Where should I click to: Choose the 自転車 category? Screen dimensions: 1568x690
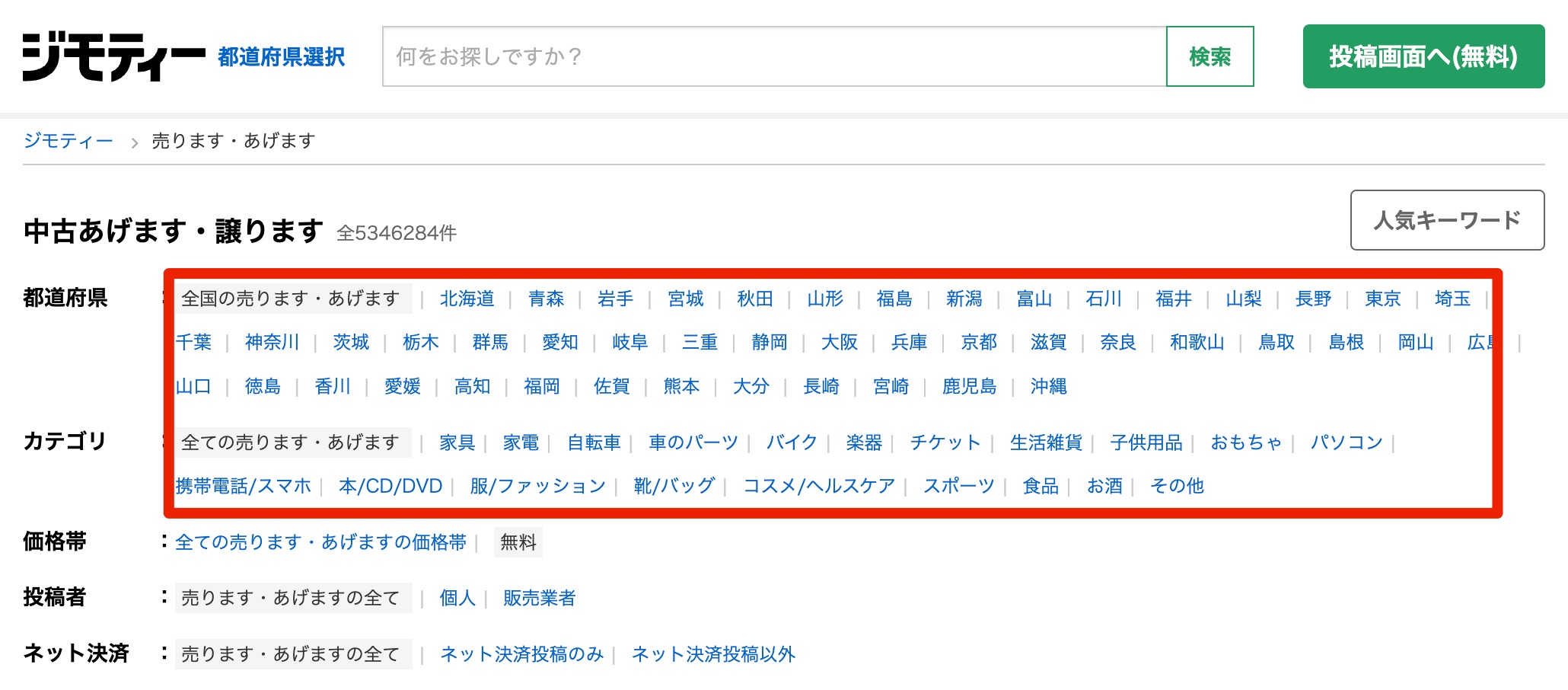[594, 442]
